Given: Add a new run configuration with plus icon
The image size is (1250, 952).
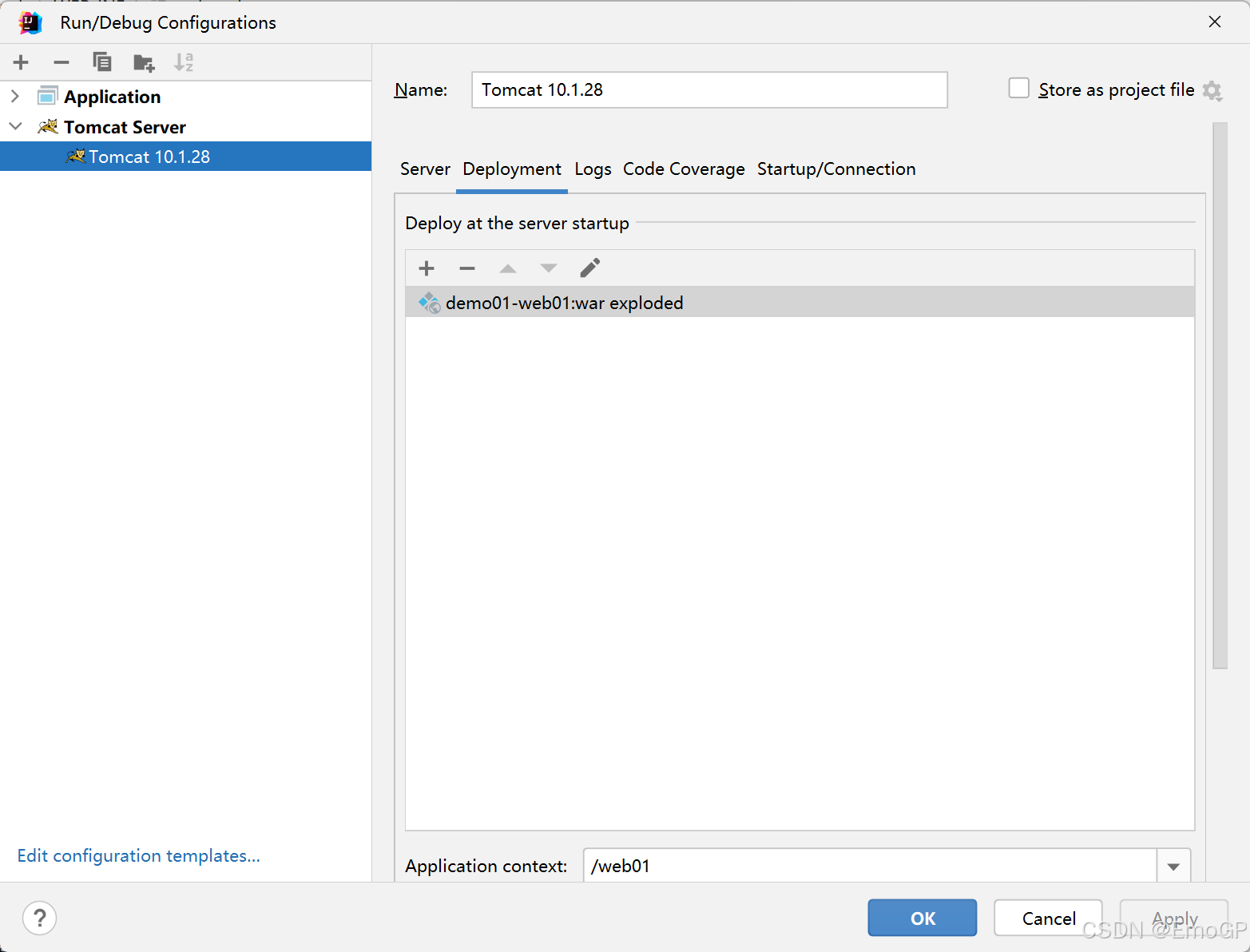Looking at the screenshot, I should point(21,62).
